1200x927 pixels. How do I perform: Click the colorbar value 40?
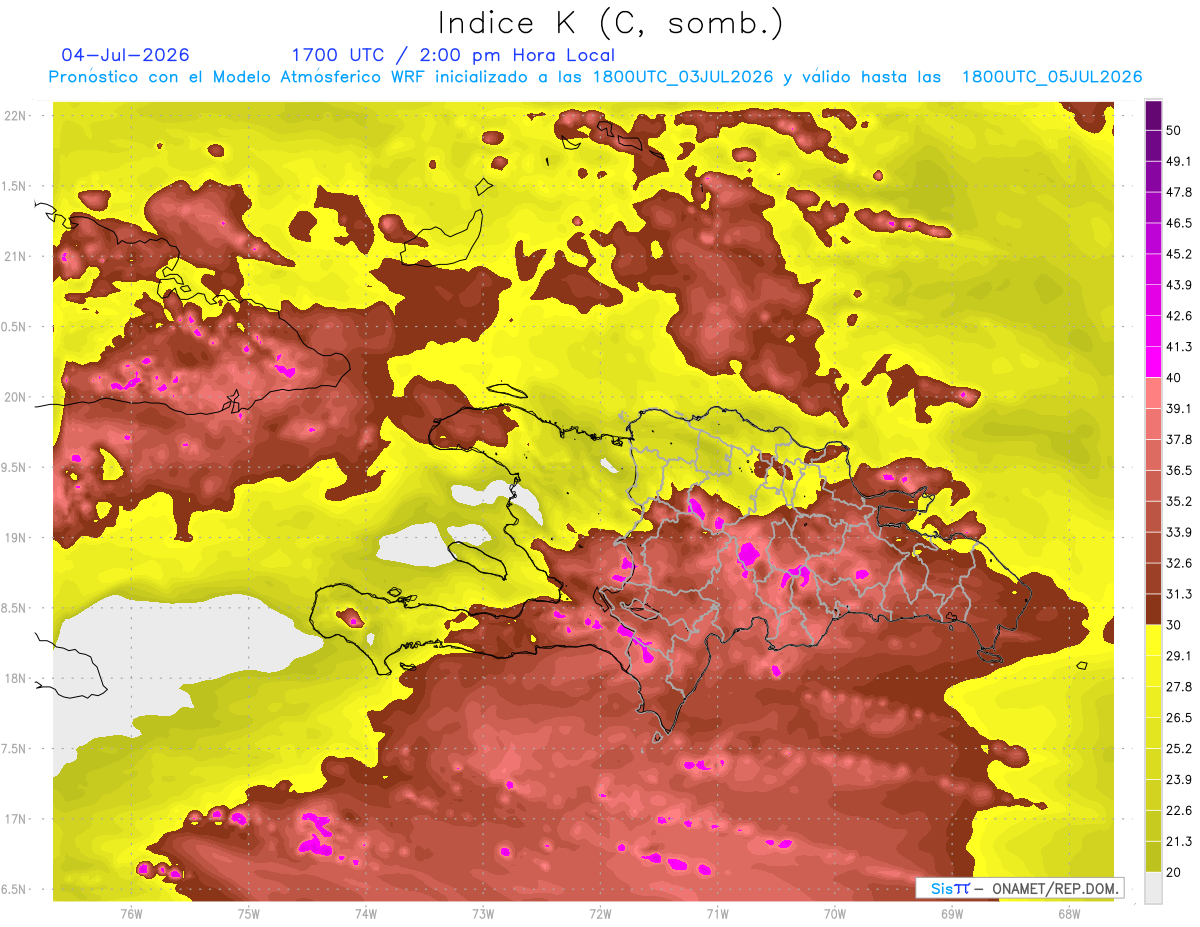[x=1175, y=377]
